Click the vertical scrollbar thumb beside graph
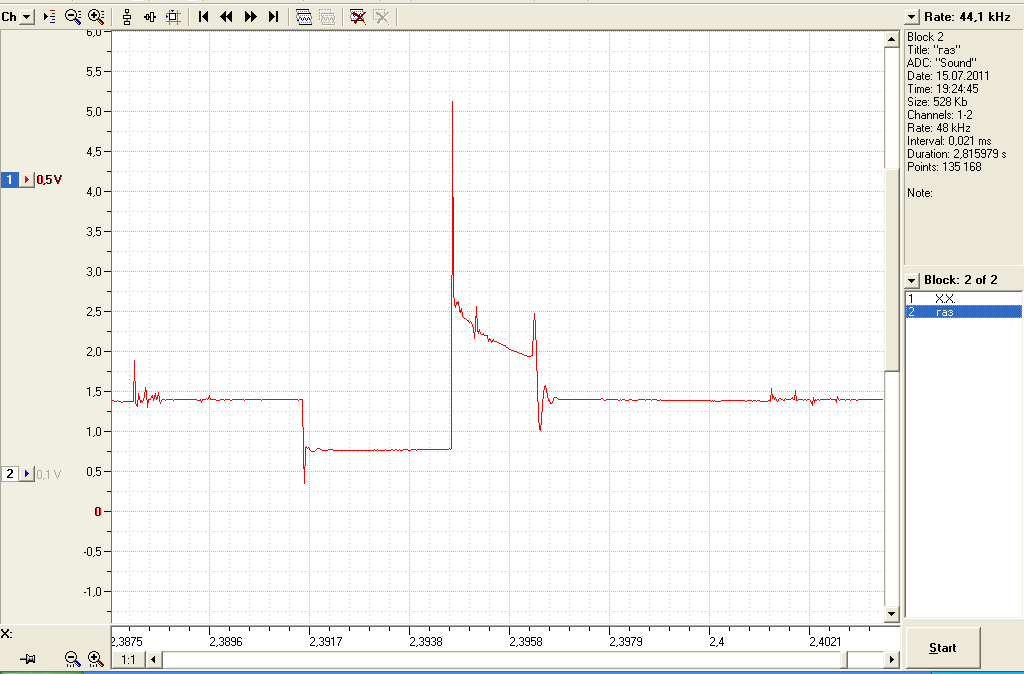The width and height of the screenshot is (1024, 674). [891, 269]
